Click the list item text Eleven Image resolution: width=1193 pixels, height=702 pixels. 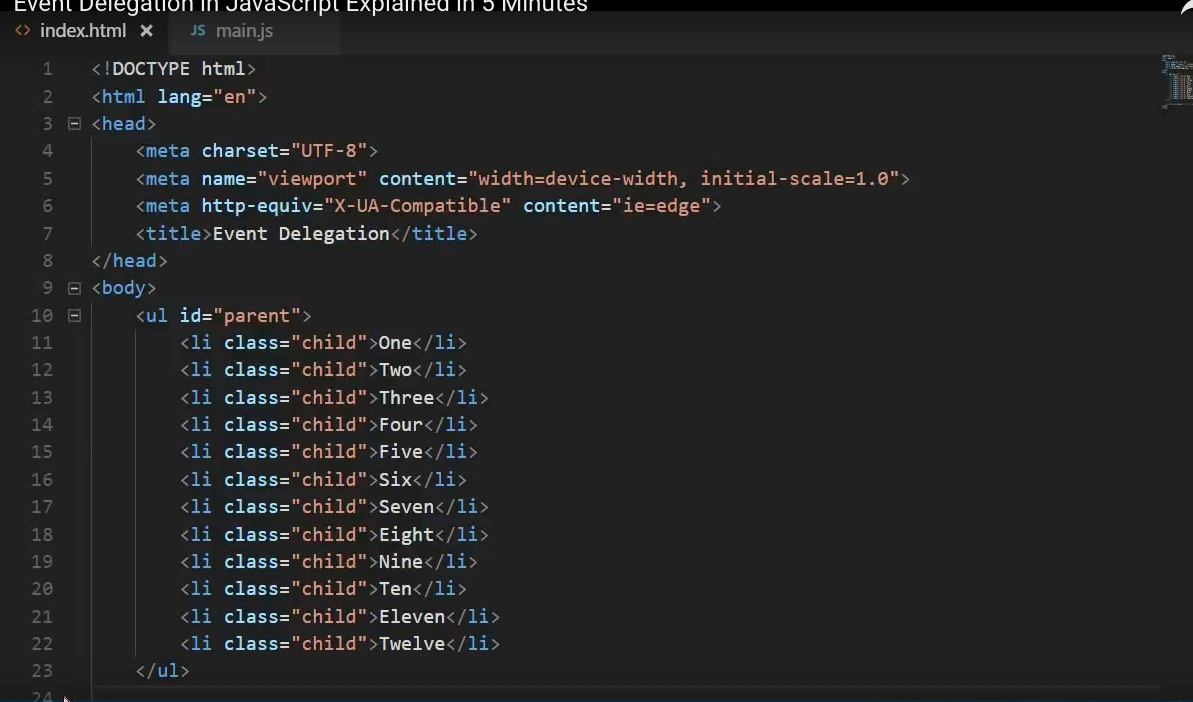(x=412, y=617)
